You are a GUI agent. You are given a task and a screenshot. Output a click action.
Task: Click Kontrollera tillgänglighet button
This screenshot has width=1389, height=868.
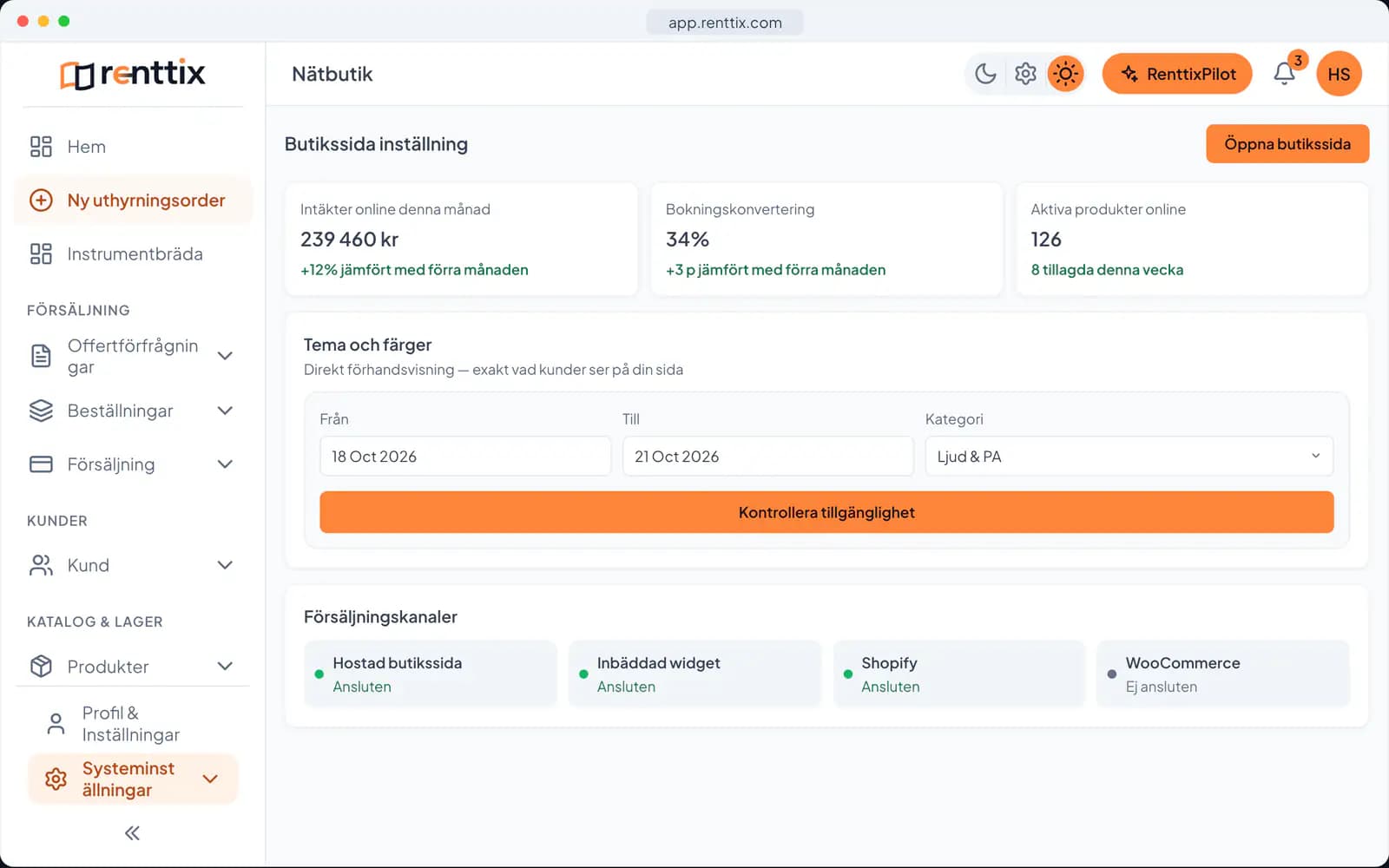tap(826, 512)
